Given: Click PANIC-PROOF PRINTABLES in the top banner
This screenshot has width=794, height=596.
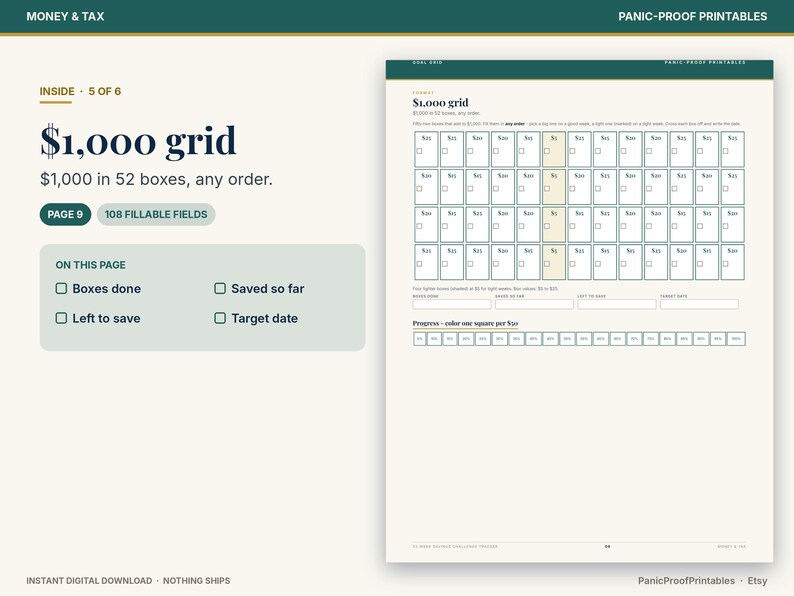Looking at the screenshot, I should point(693,16).
